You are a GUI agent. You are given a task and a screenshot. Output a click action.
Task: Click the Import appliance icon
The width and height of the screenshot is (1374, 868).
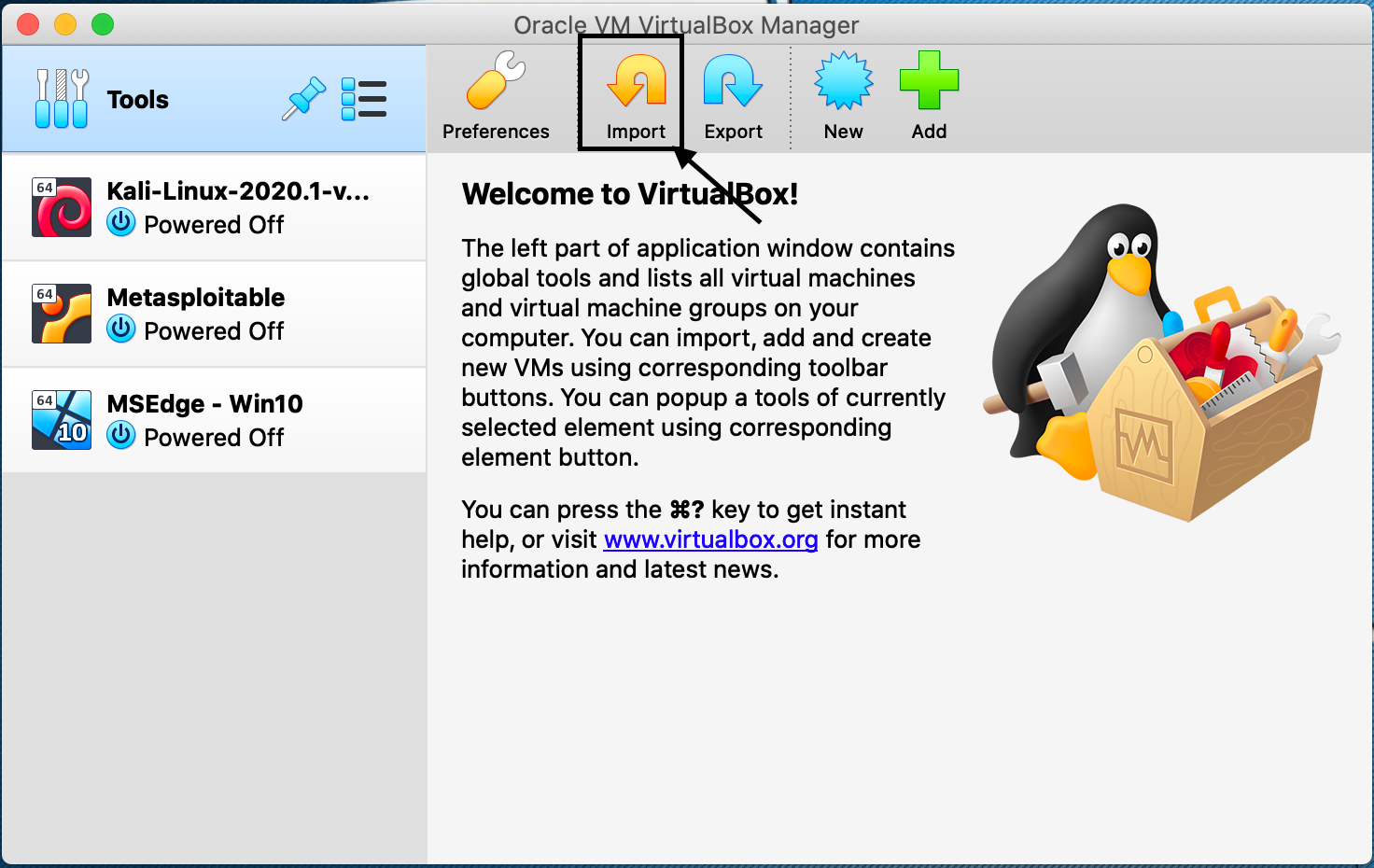click(637, 80)
